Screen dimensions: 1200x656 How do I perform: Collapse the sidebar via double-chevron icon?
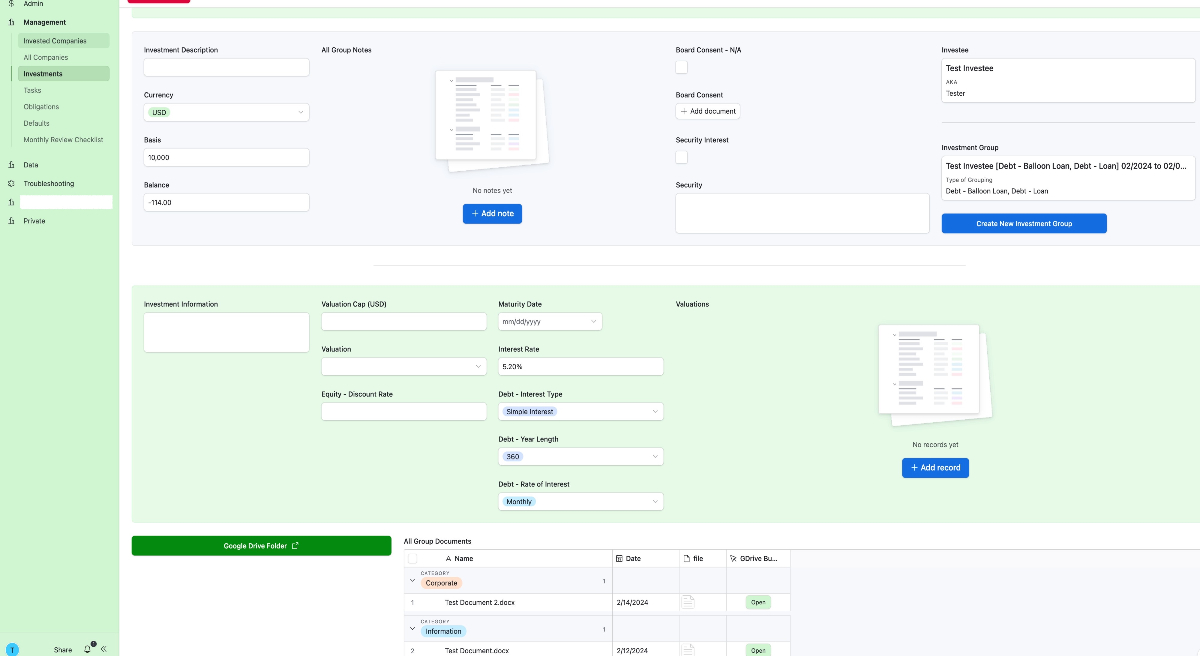(x=103, y=648)
